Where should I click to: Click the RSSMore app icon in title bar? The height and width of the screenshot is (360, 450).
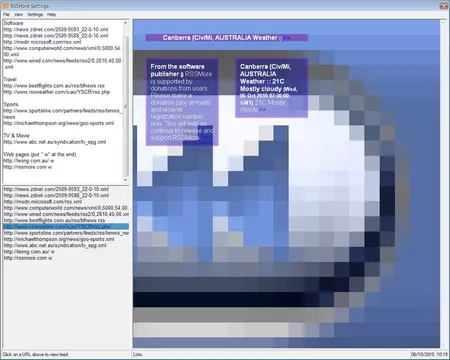[x=5, y=6]
